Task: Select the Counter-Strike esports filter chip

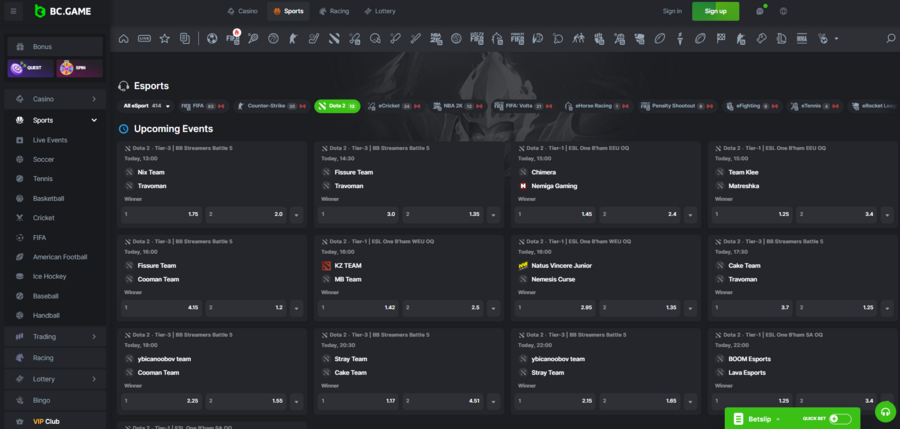Action: tap(272, 106)
